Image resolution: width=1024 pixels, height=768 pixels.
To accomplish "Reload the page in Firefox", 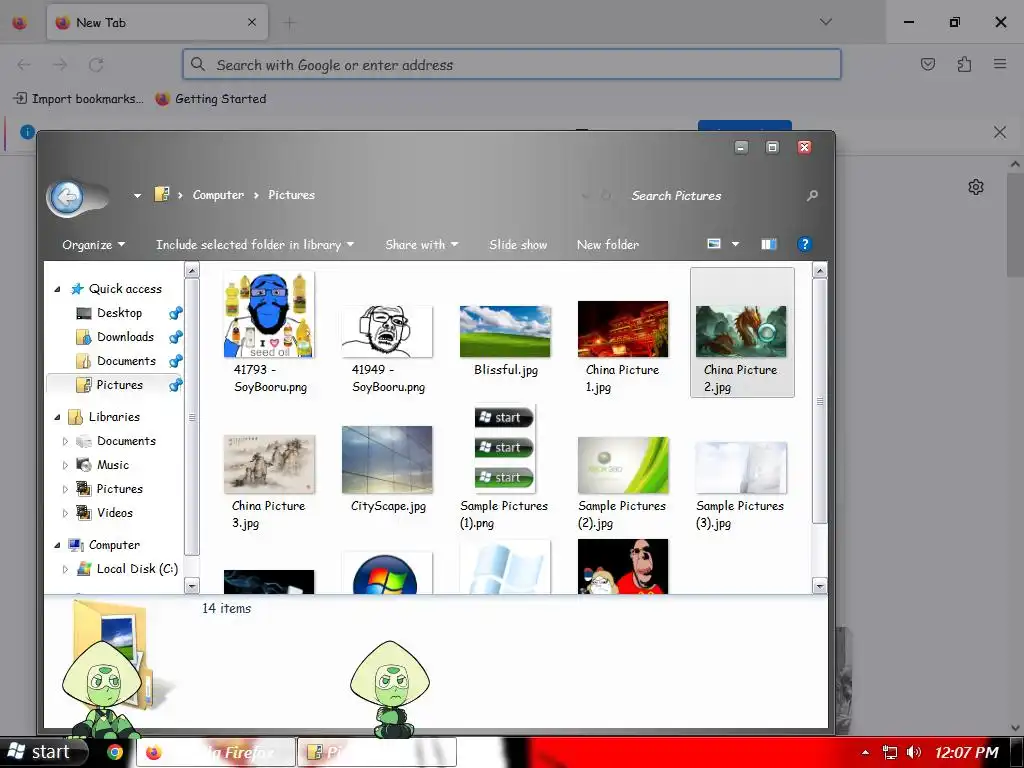I will click(96, 65).
